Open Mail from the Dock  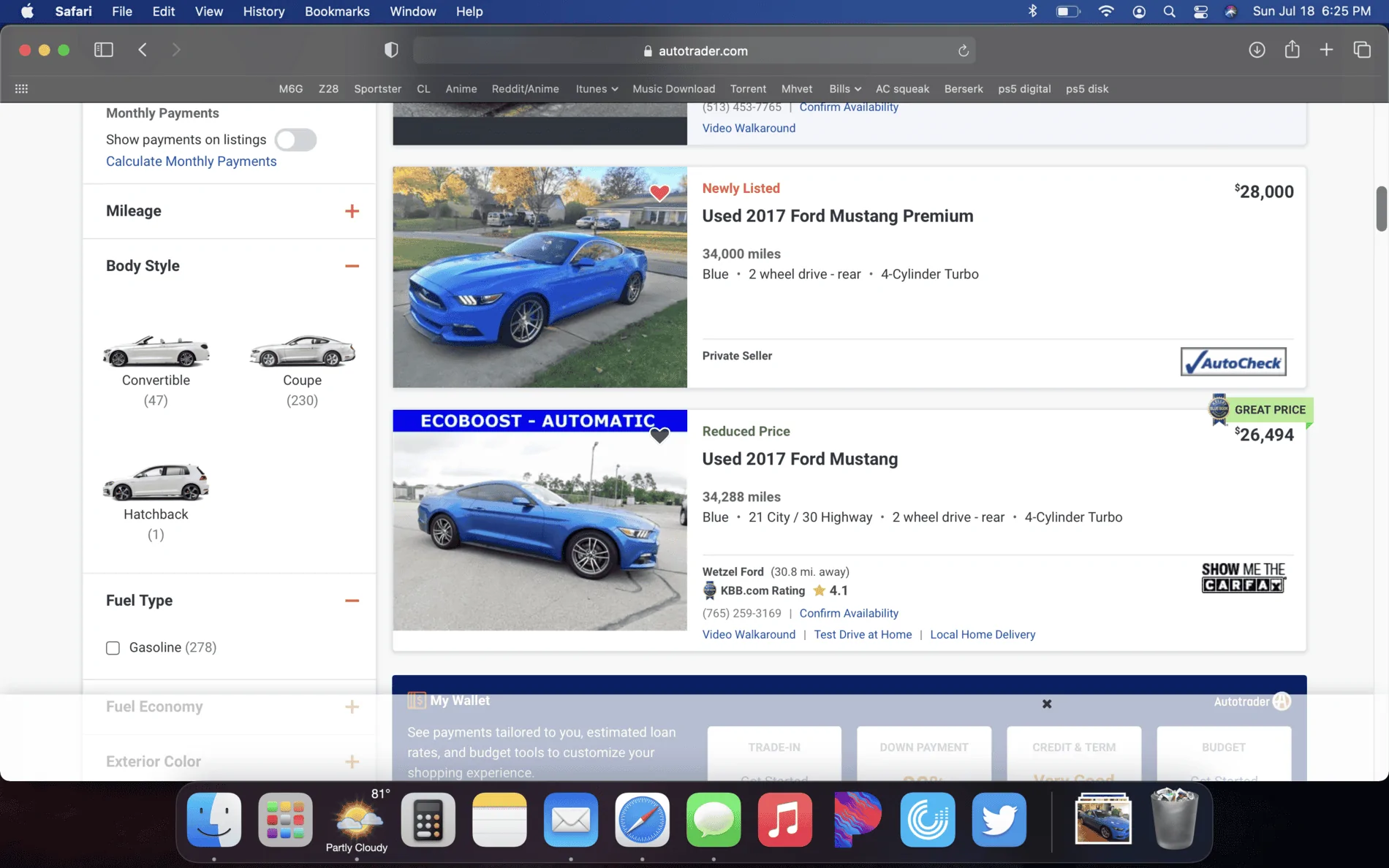(571, 820)
